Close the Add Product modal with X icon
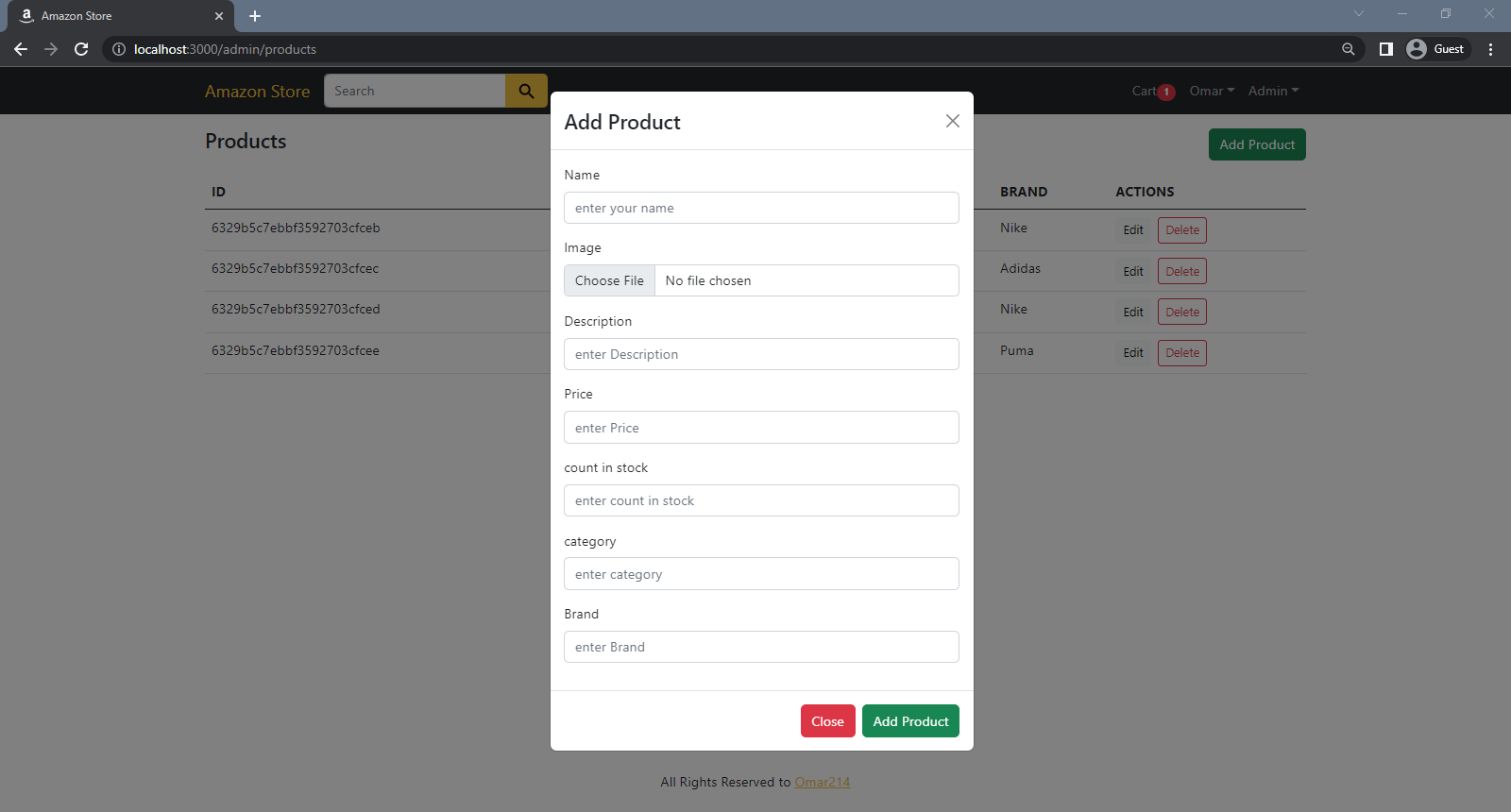Image resolution: width=1511 pixels, height=812 pixels. [952, 121]
